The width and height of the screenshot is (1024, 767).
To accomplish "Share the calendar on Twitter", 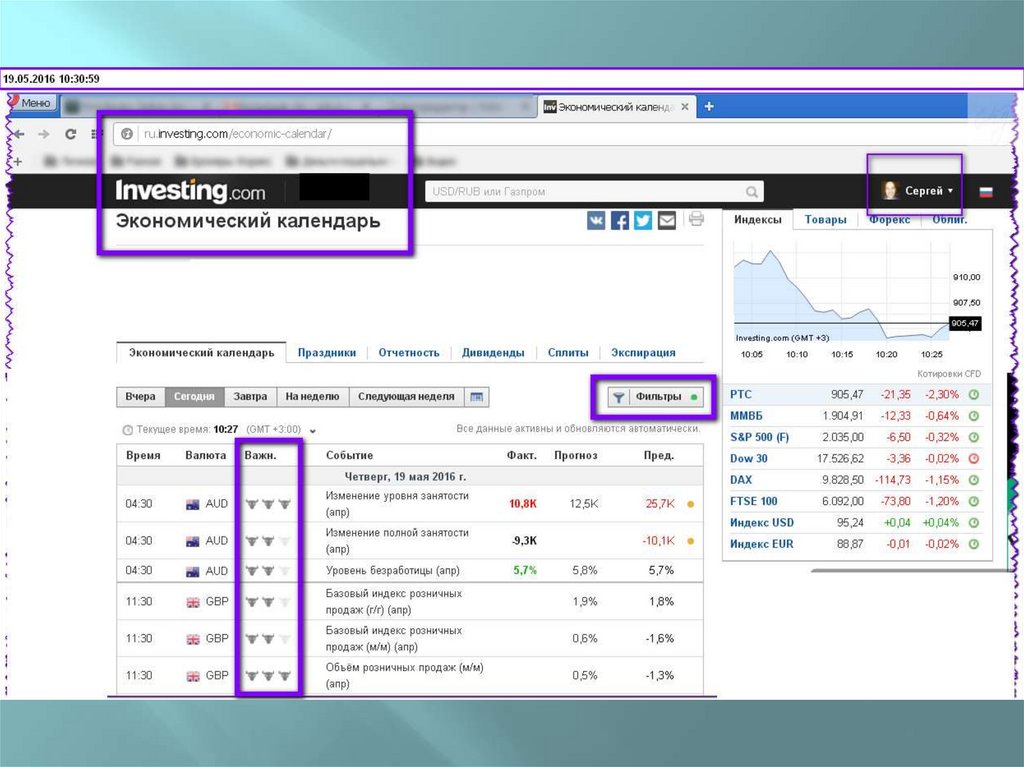I will pos(643,221).
